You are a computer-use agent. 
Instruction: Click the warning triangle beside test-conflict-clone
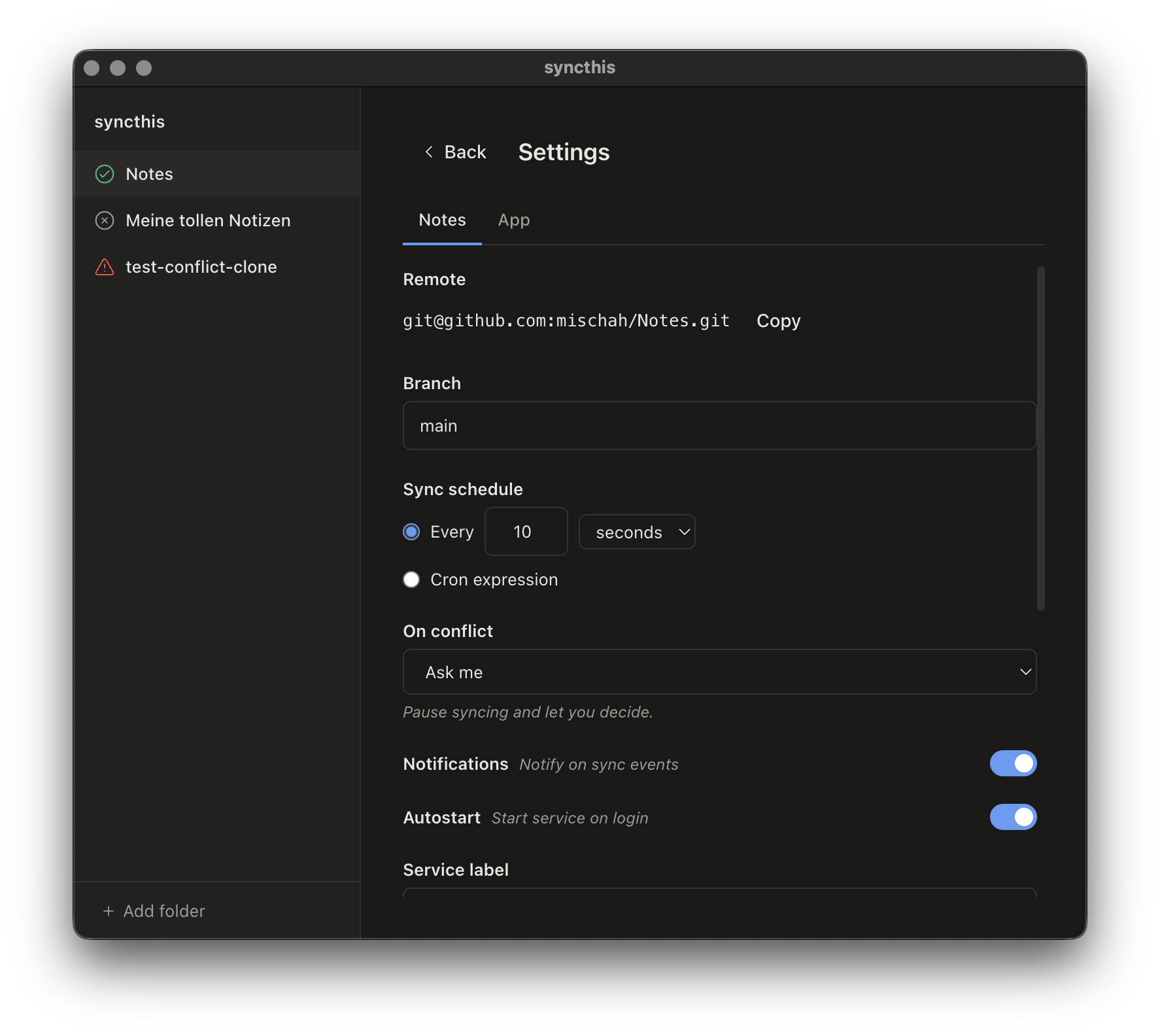(105, 266)
